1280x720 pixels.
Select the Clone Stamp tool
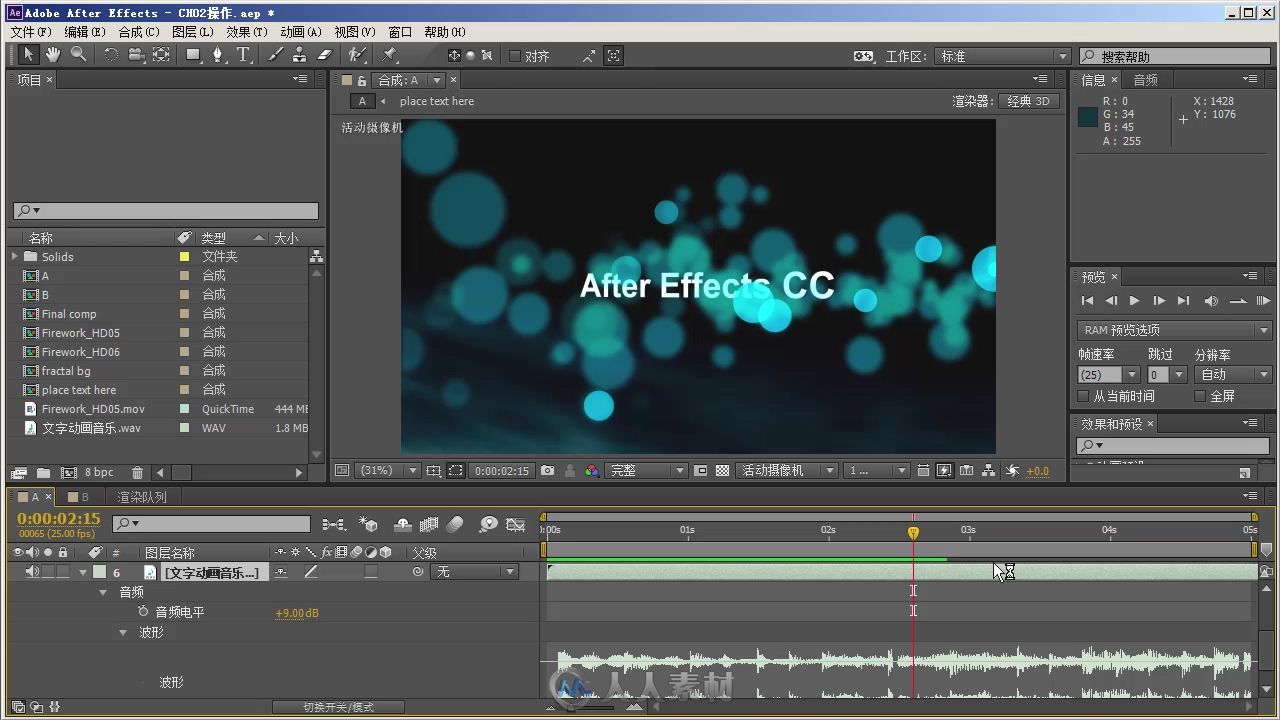click(300, 55)
